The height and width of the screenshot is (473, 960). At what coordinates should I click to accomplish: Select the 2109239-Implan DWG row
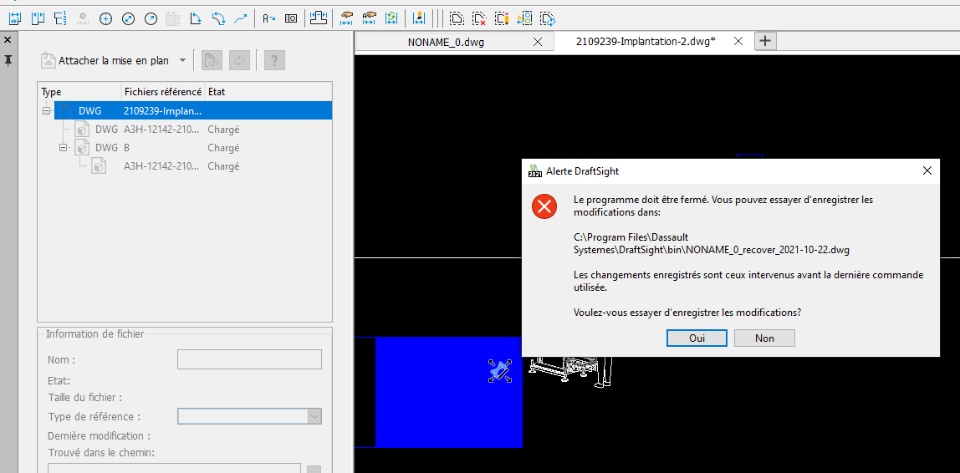193,111
